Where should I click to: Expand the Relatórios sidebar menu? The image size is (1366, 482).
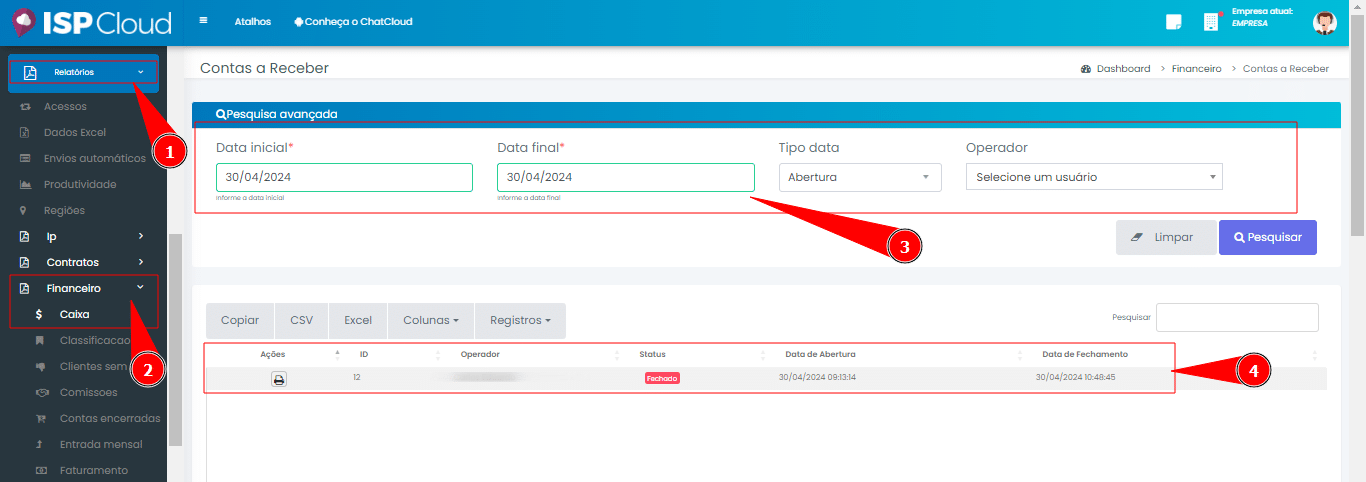(84, 72)
